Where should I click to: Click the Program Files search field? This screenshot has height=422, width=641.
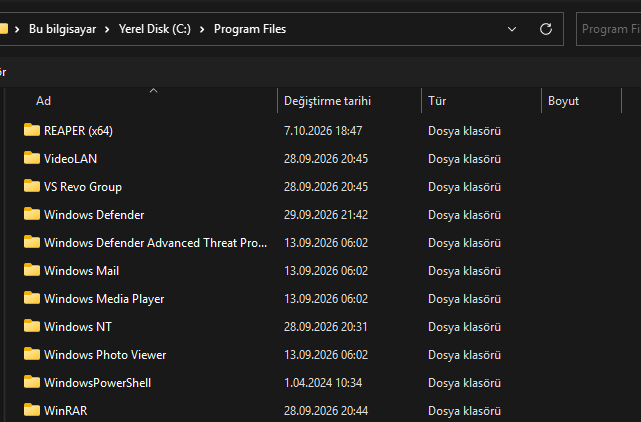(x=609, y=29)
